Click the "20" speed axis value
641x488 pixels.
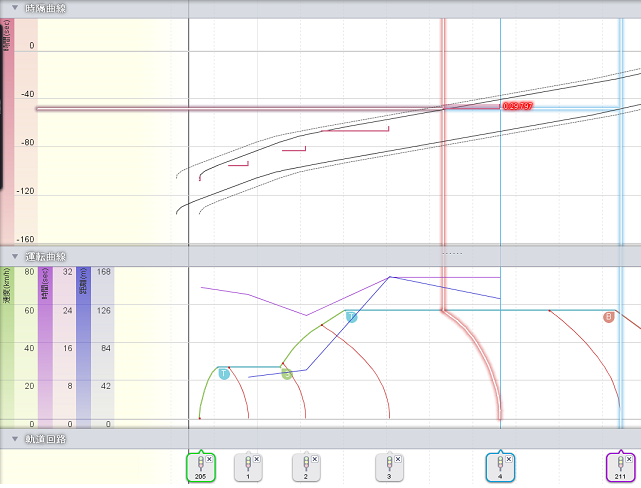tap(29, 386)
